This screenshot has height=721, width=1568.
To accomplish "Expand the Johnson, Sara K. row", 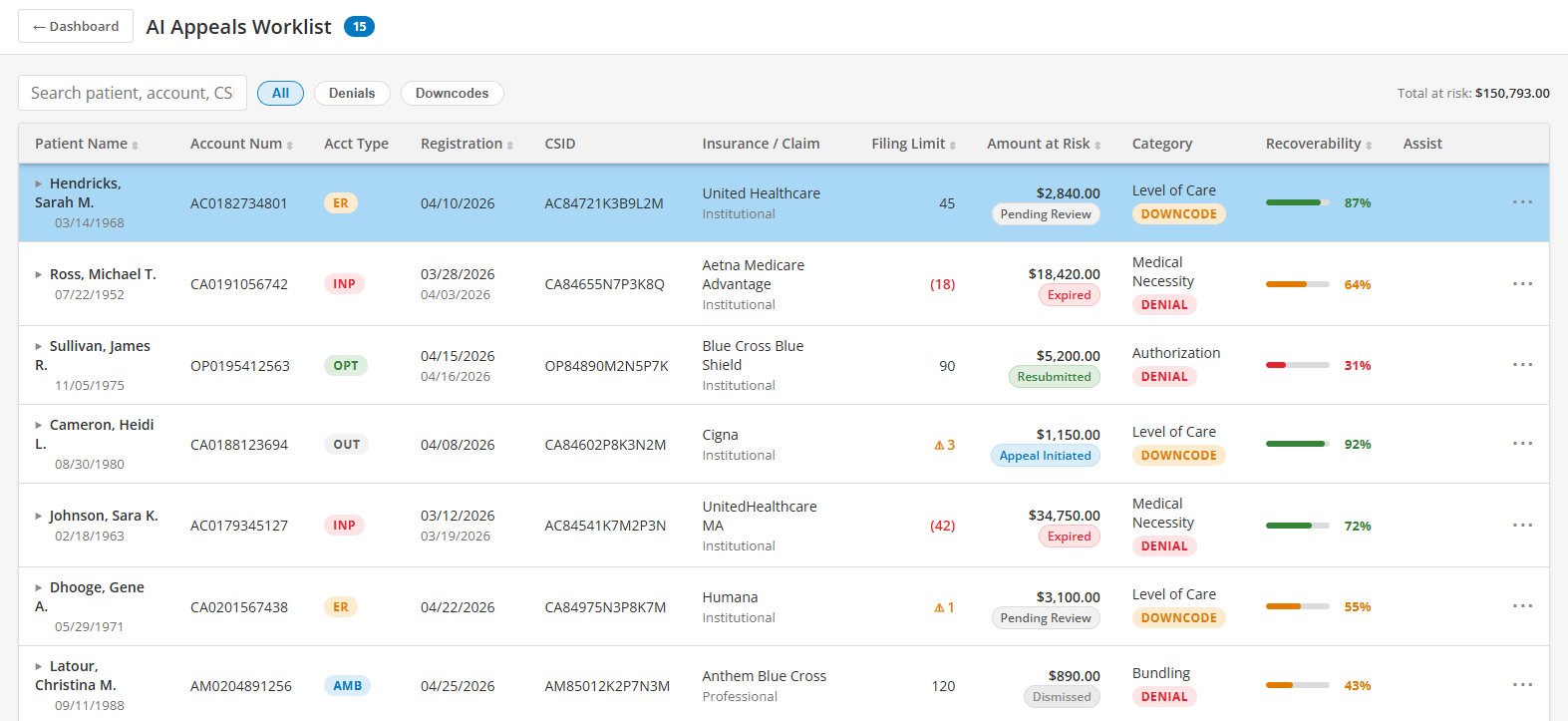I will [39, 516].
